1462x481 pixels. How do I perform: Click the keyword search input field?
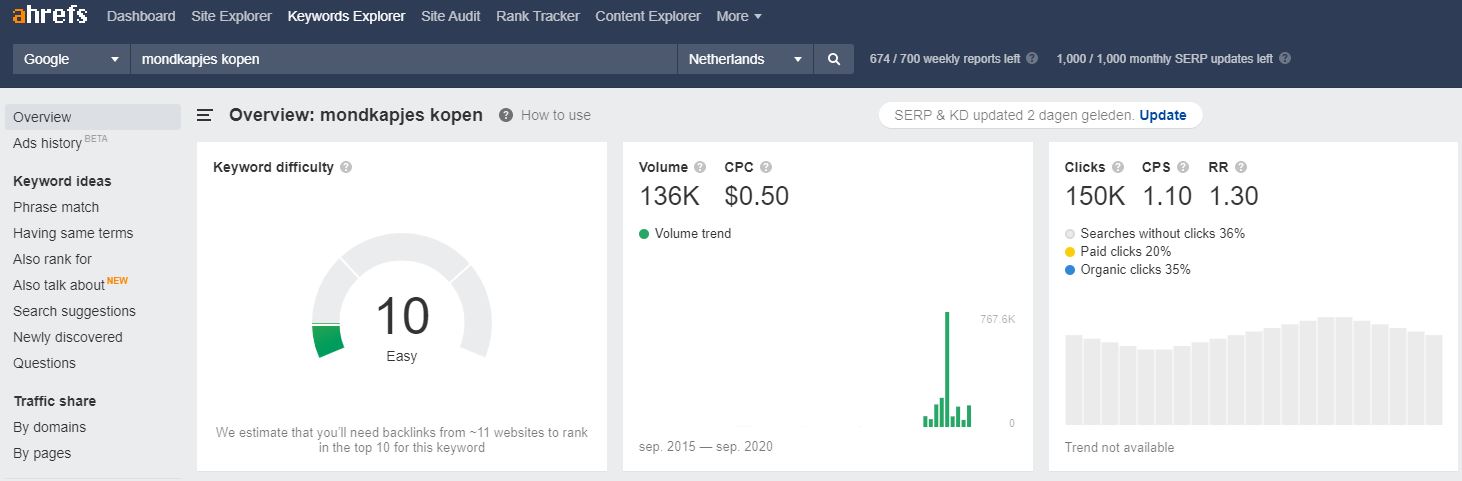pos(404,59)
